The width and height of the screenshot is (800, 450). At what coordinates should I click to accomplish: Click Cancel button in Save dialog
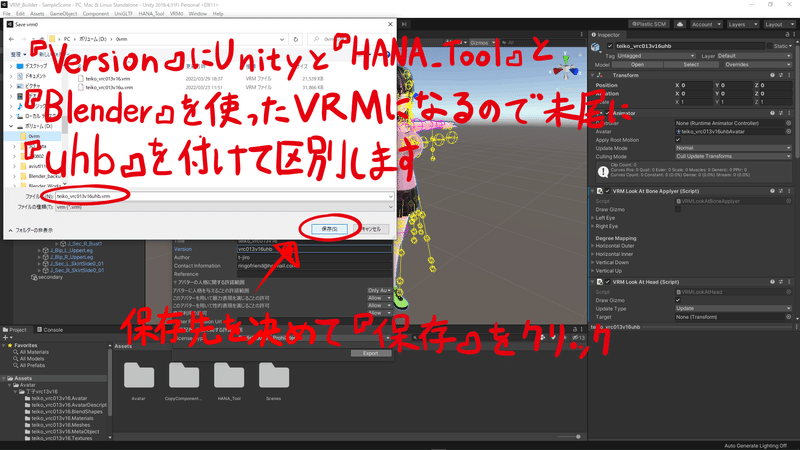371,229
